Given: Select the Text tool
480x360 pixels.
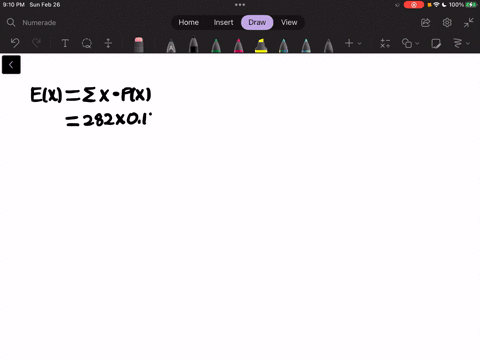Looking at the screenshot, I should [x=65, y=43].
